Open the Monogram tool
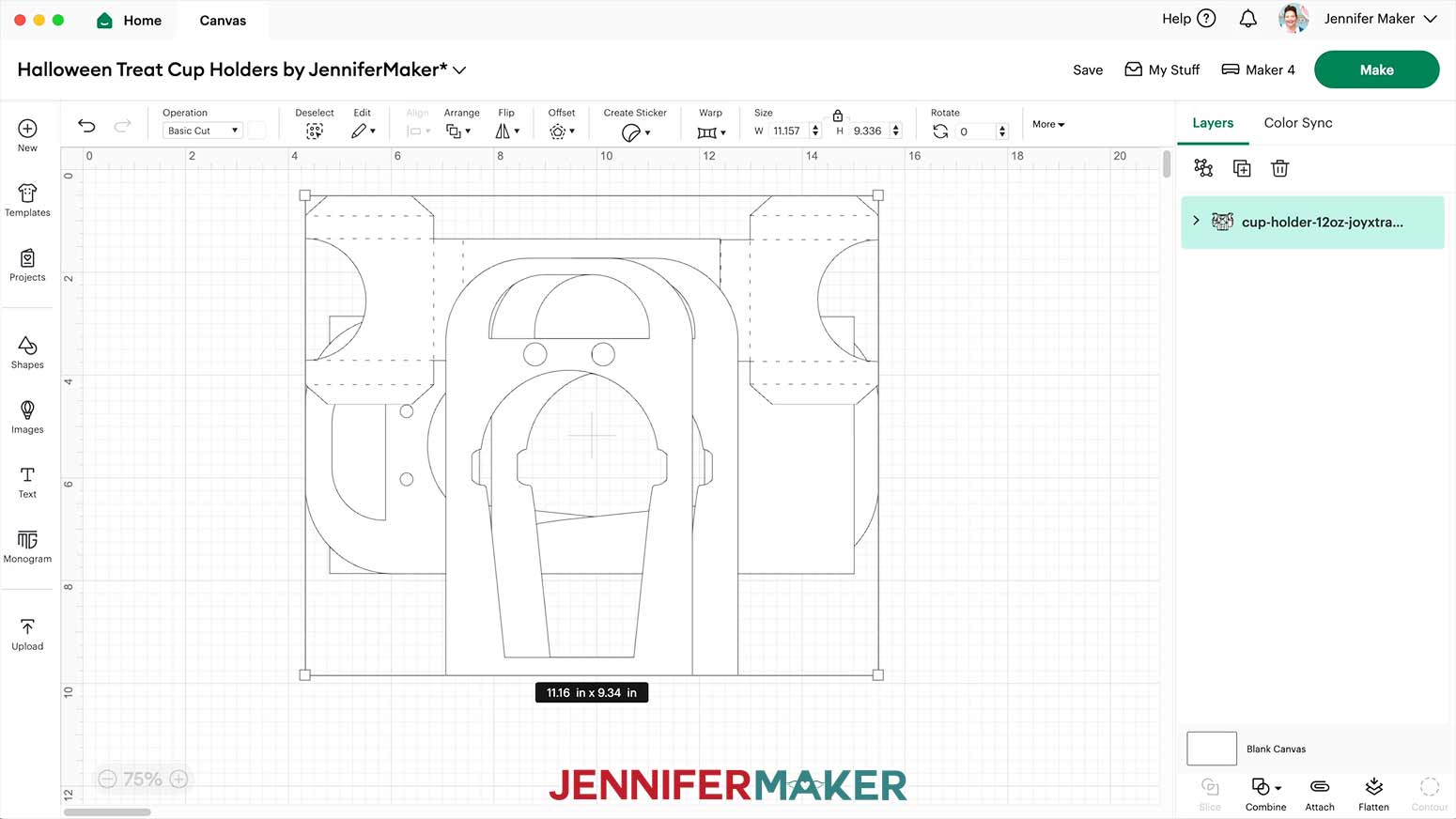This screenshot has height=819, width=1456. [27, 547]
